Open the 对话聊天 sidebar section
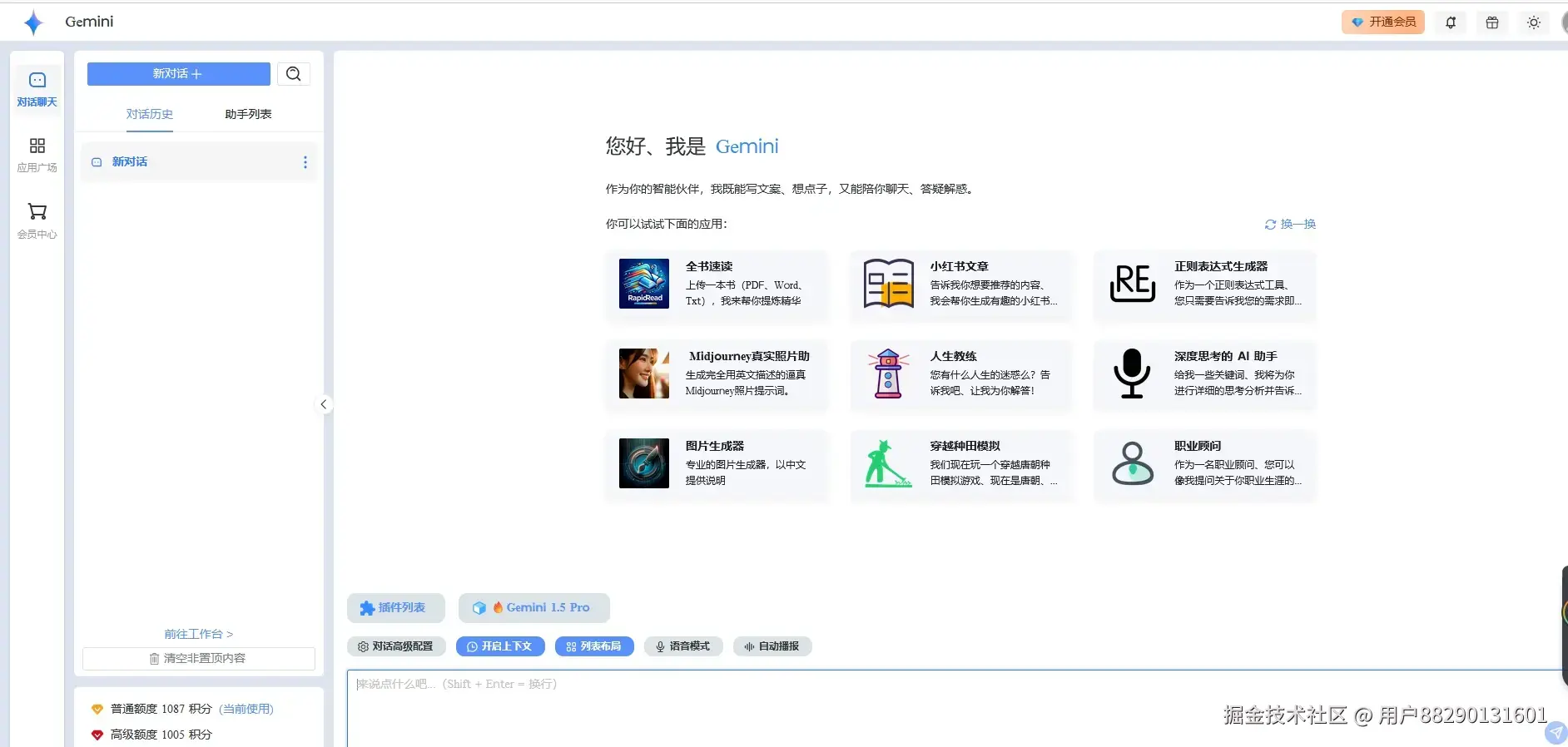 tap(37, 90)
